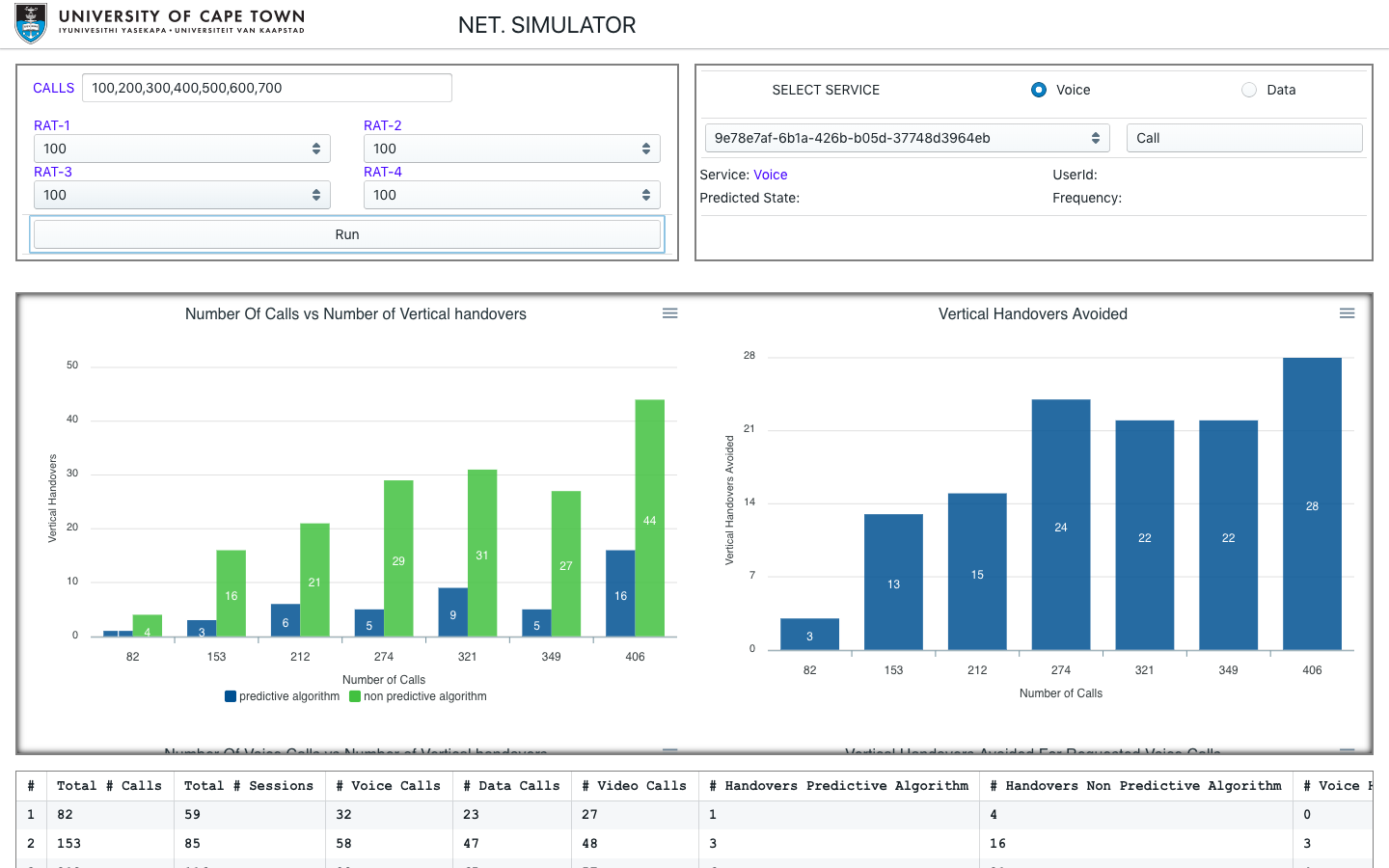Open the user ID dropdown 9e78e7af
Image resolution: width=1389 pixels, height=868 pixels.
(908, 138)
